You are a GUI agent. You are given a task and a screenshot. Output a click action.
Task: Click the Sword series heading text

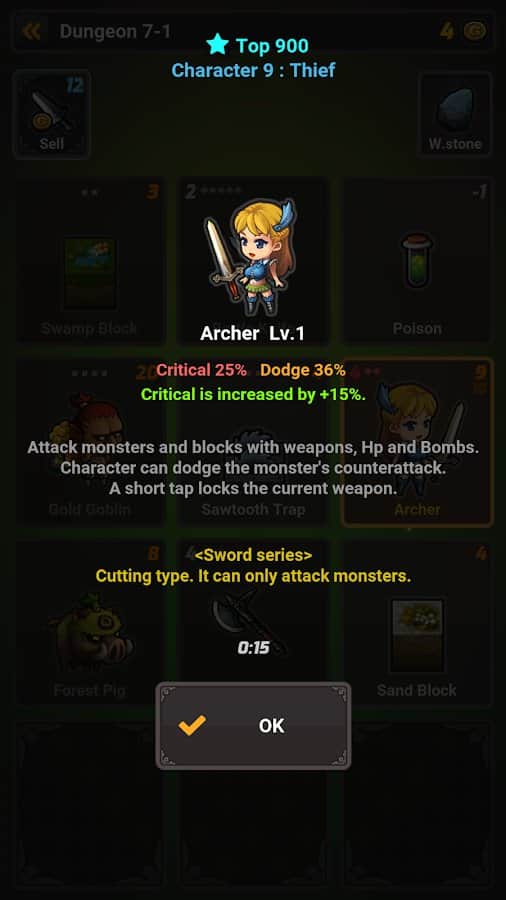tap(253, 555)
